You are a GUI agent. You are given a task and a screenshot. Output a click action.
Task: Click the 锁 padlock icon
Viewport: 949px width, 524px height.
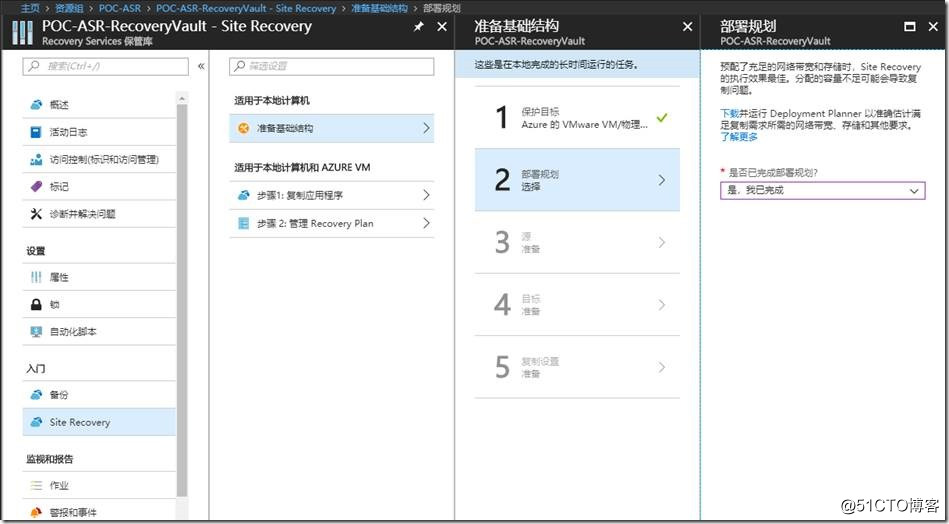point(36,304)
